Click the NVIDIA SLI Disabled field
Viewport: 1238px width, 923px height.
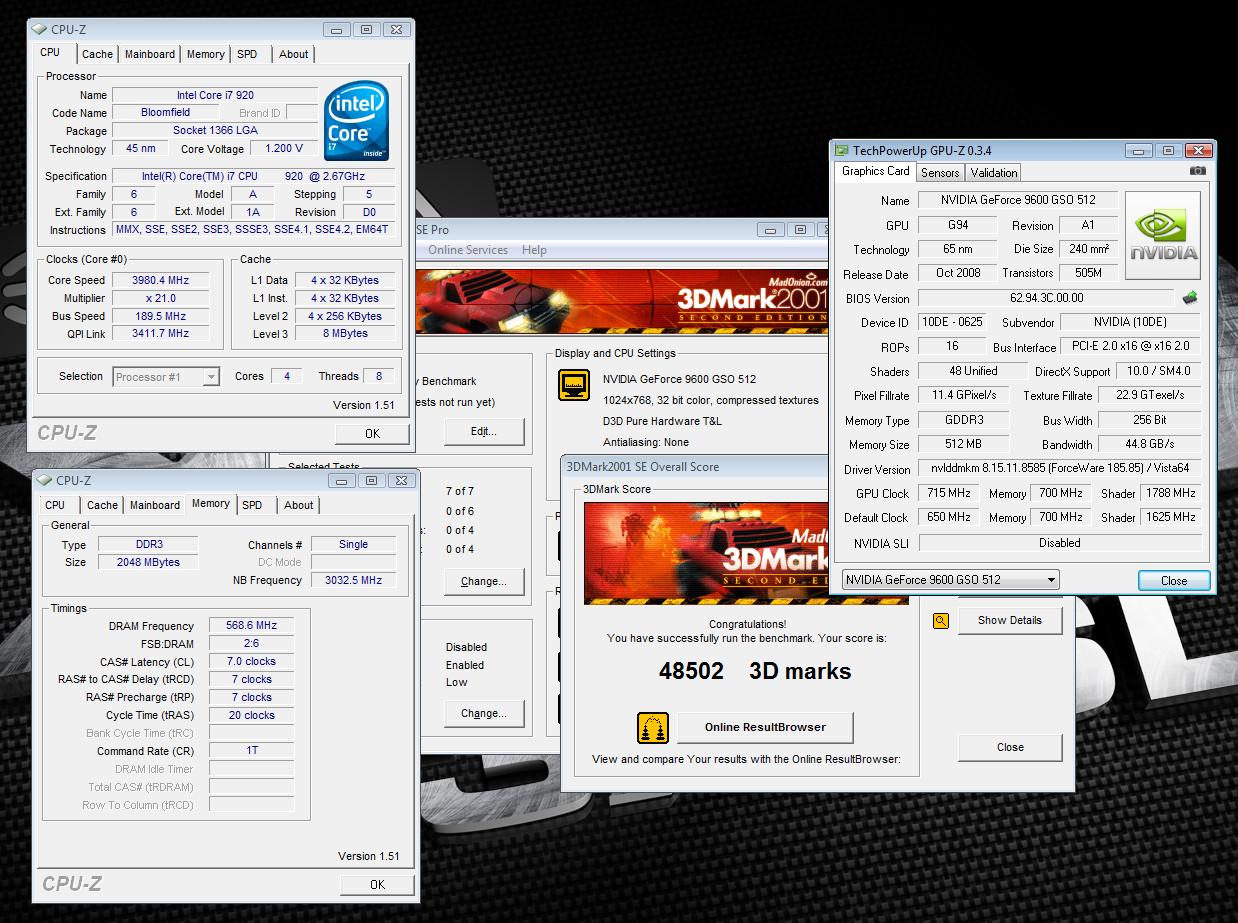1059,543
